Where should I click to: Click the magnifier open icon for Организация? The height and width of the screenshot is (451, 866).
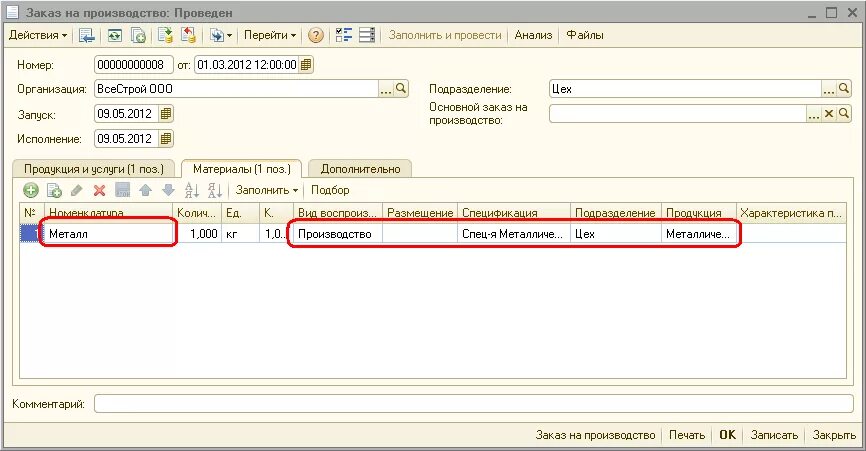tap(401, 89)
